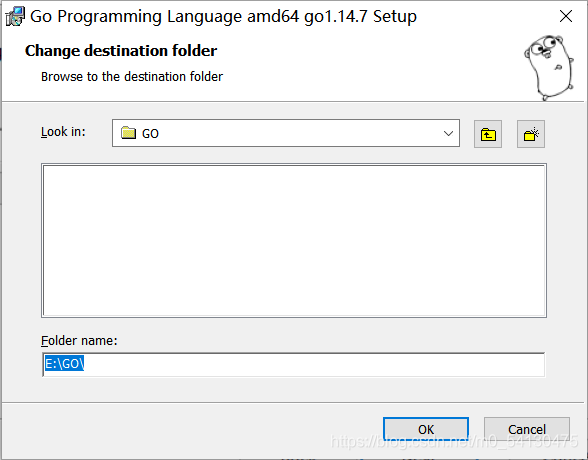
Task: Close the Go Setup dialog
Action: pos(566,16)
